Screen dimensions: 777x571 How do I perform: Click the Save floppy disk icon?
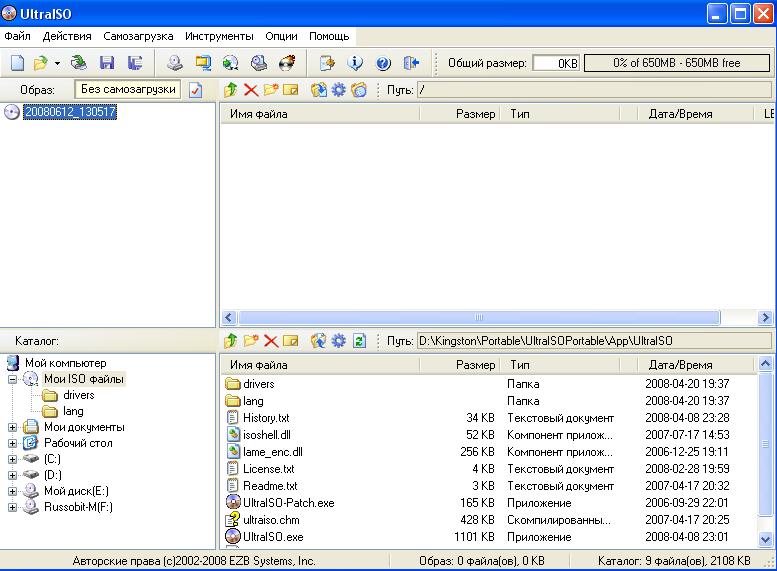pos(107,63)
